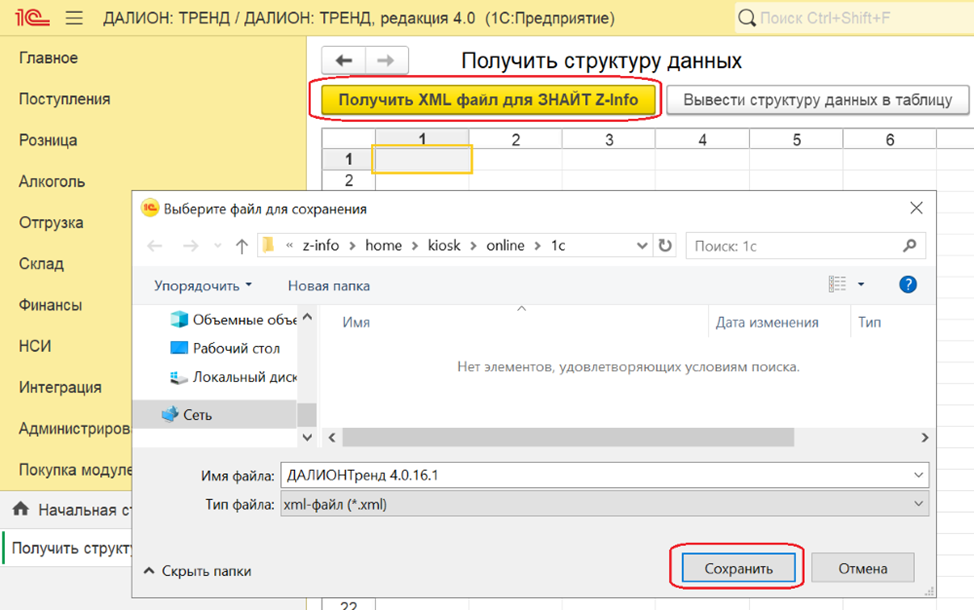Click the horizontal scrollbar in file list
The width and height of the screenshot is (974, 610).
(x=568, y=437)
